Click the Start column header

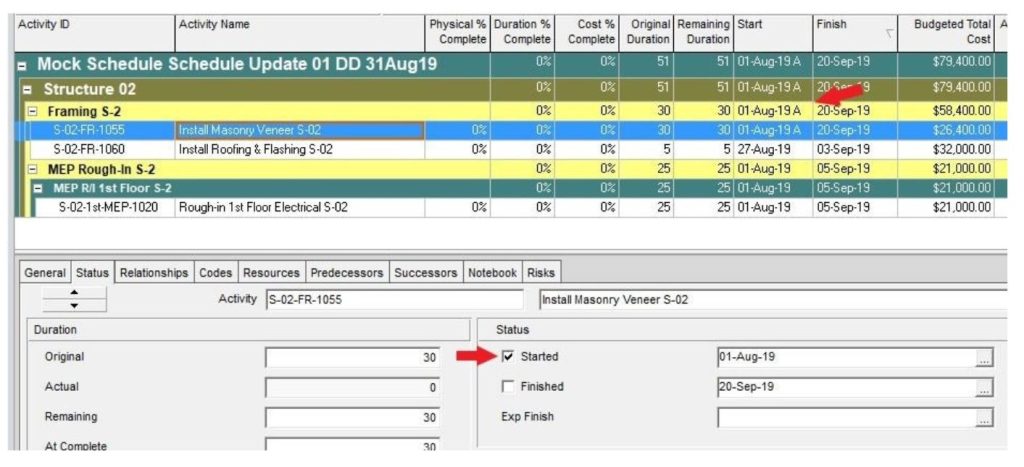(x=773, y=33)
